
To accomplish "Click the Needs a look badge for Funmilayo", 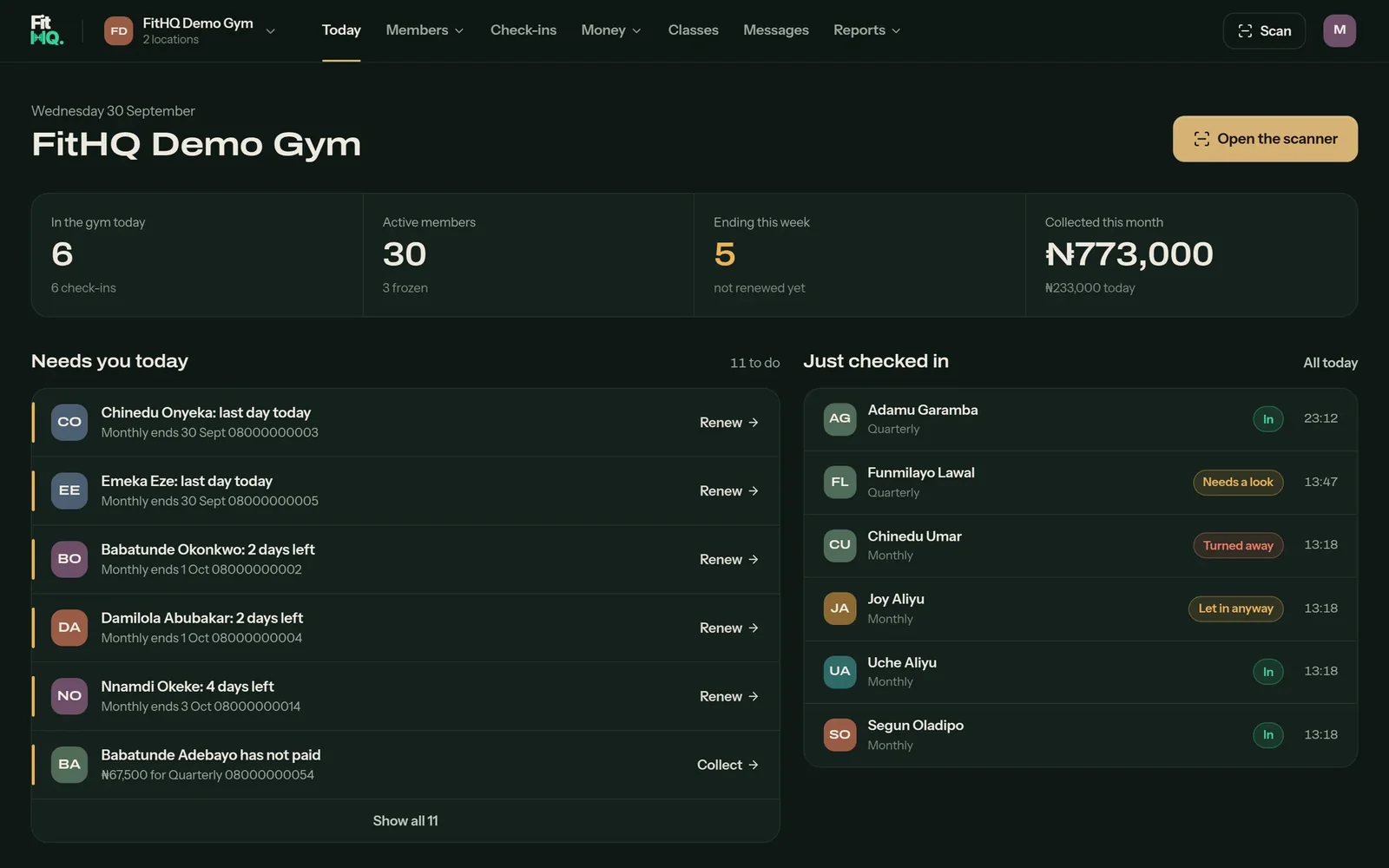I will point(1238,482).
